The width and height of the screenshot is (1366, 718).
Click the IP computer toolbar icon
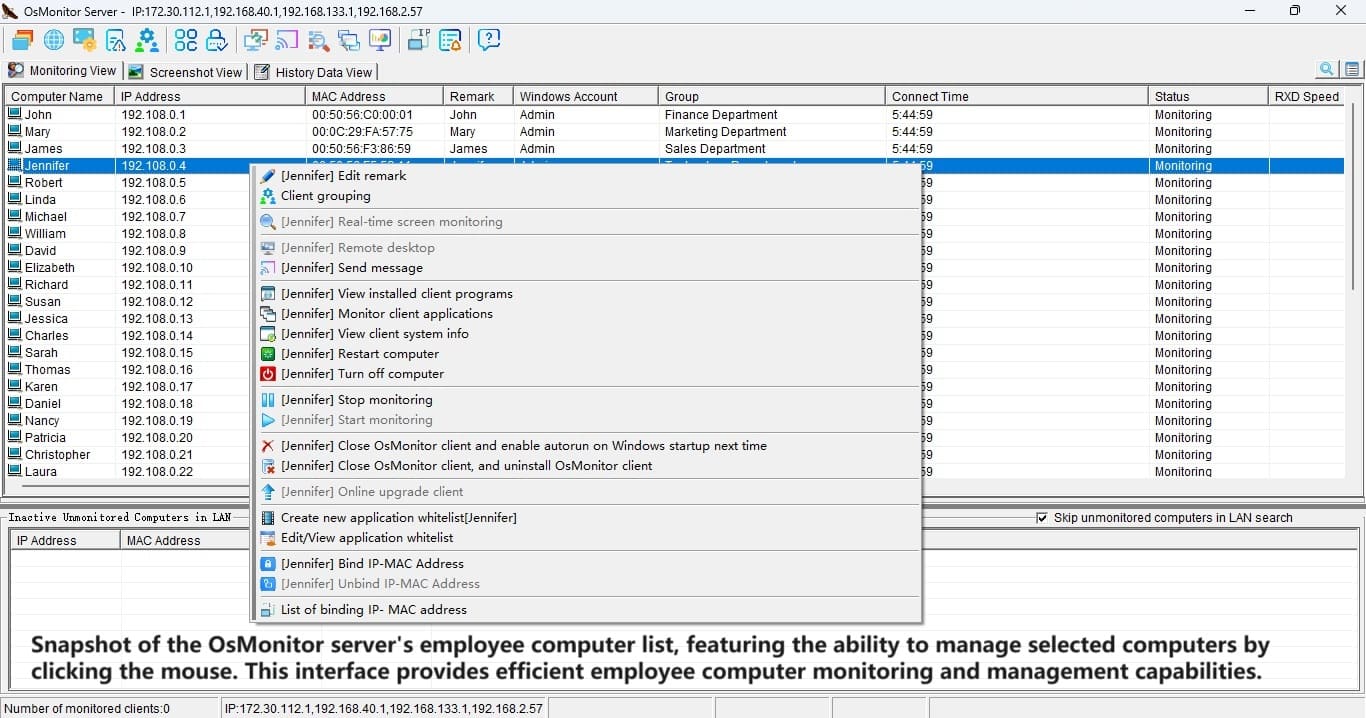[x=419, y=40]
